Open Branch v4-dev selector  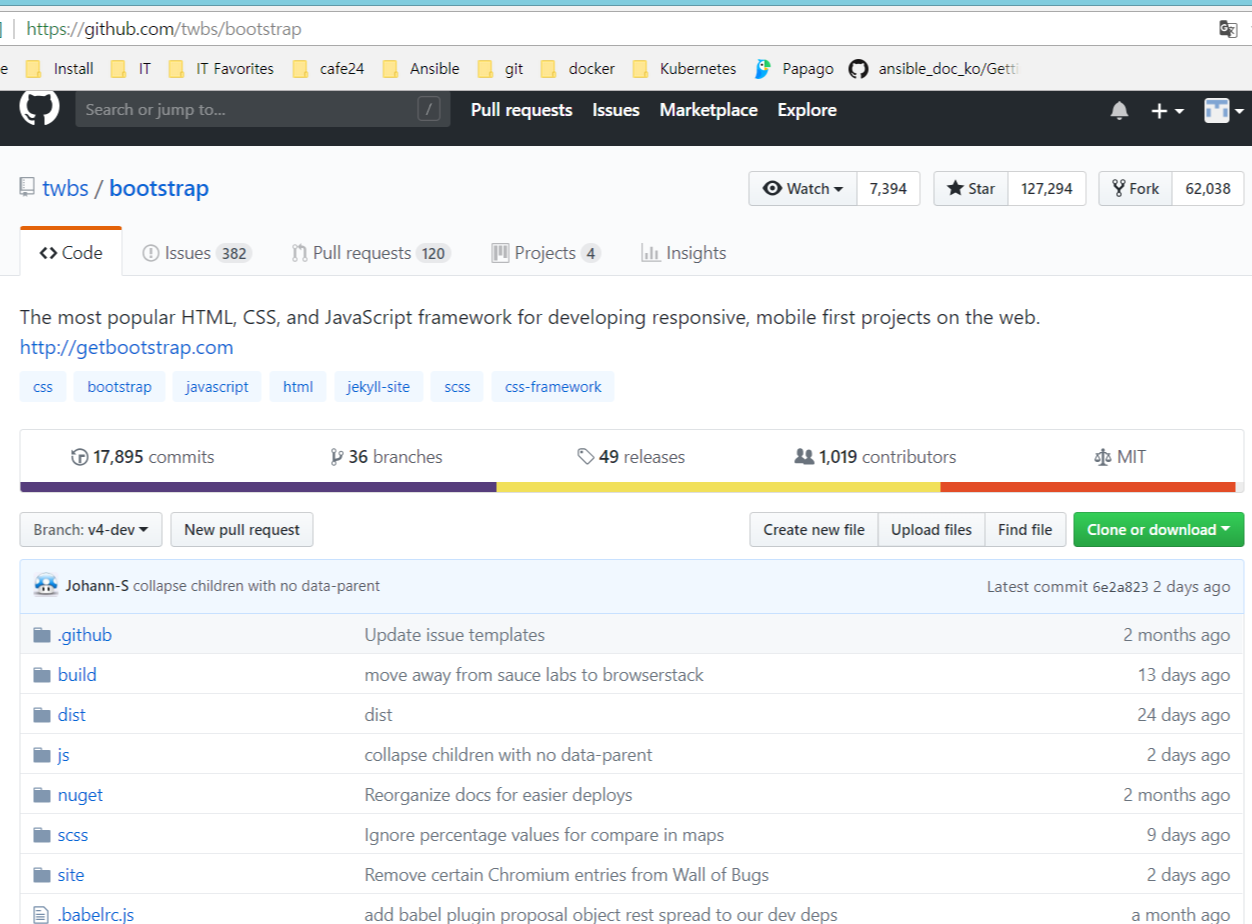(91, 530)
